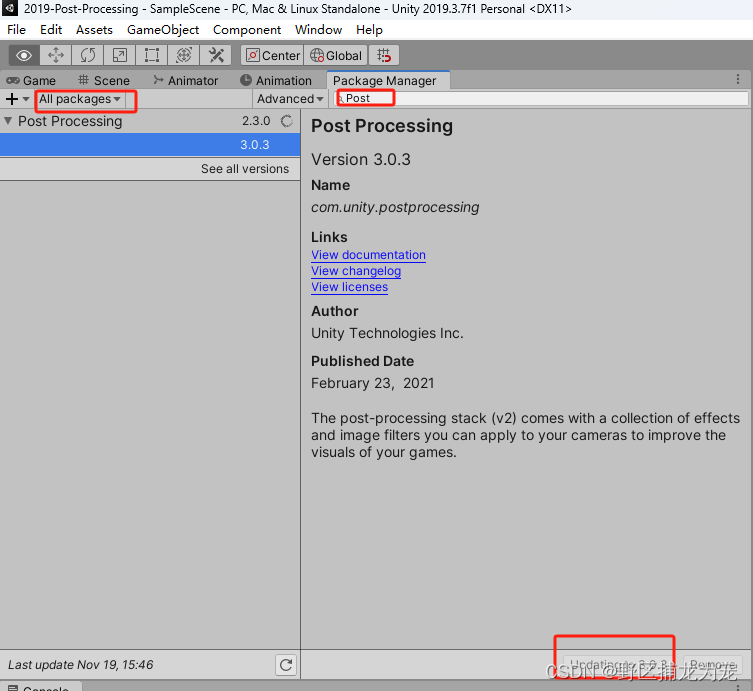Click the Last update Nov 19 status text
This screenshot has height=691, width=753.
[x=81, y=665]
